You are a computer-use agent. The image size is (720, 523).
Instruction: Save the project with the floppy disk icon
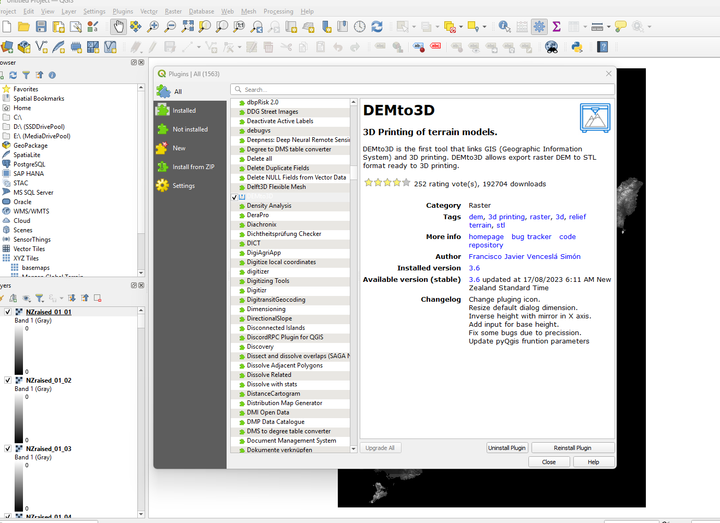coord(41,27)
